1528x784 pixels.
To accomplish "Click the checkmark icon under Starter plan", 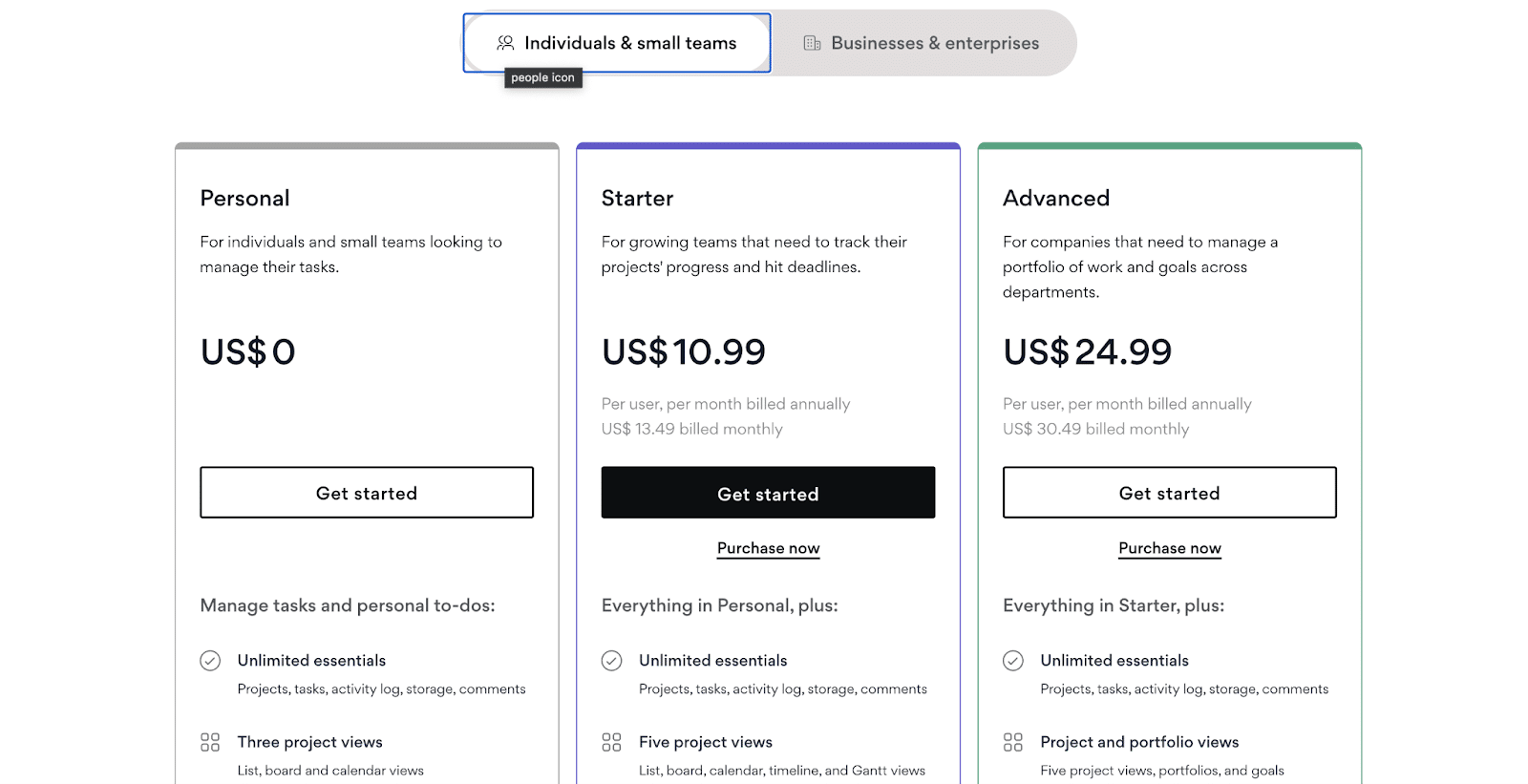I will click(612, 661).
